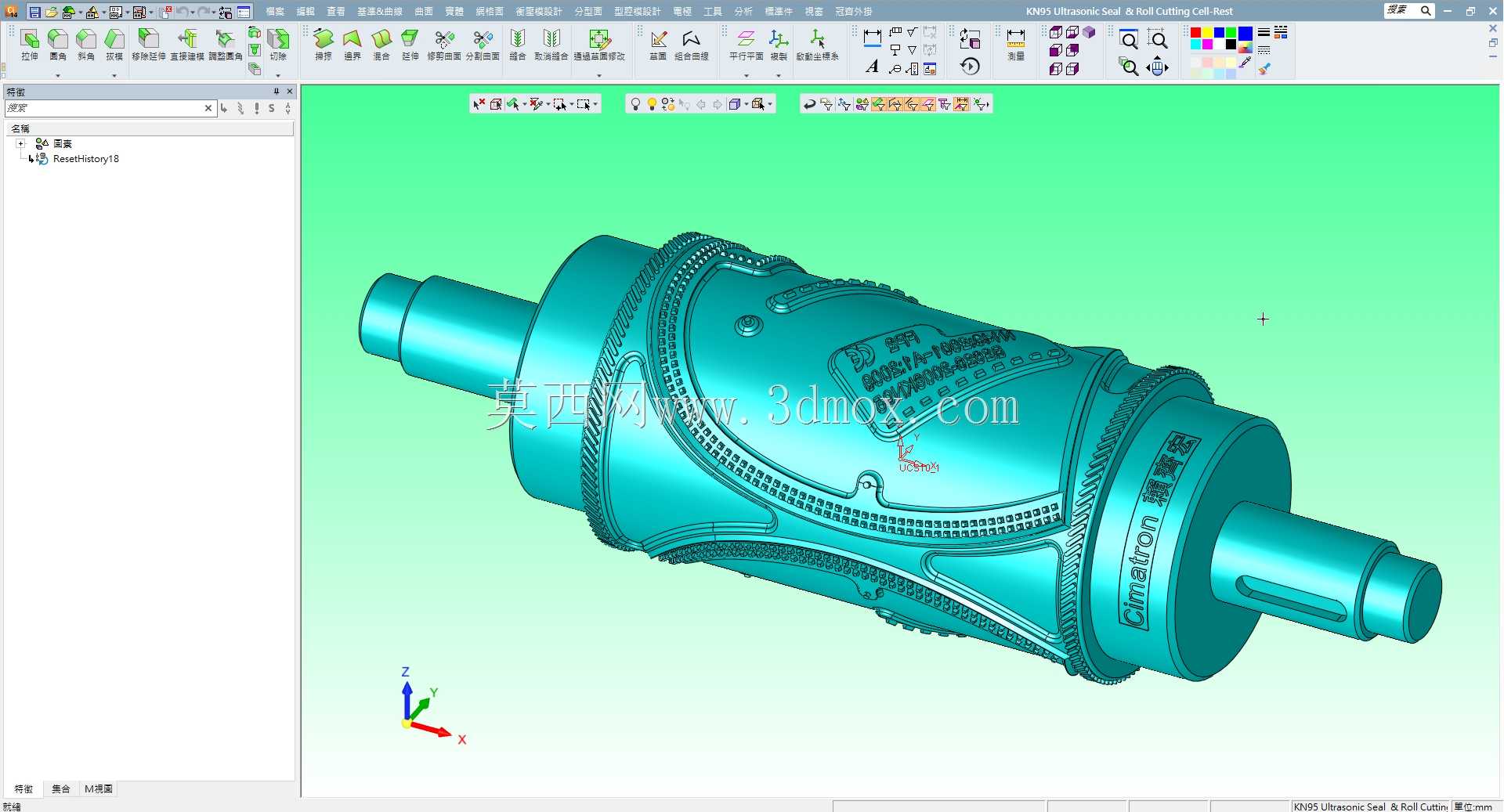Viewport: 1504px width, 812px height.
Task: Select the 組合曲線 (Composite curve) tool
Action: pyautogui.click(x=692, y=45)
